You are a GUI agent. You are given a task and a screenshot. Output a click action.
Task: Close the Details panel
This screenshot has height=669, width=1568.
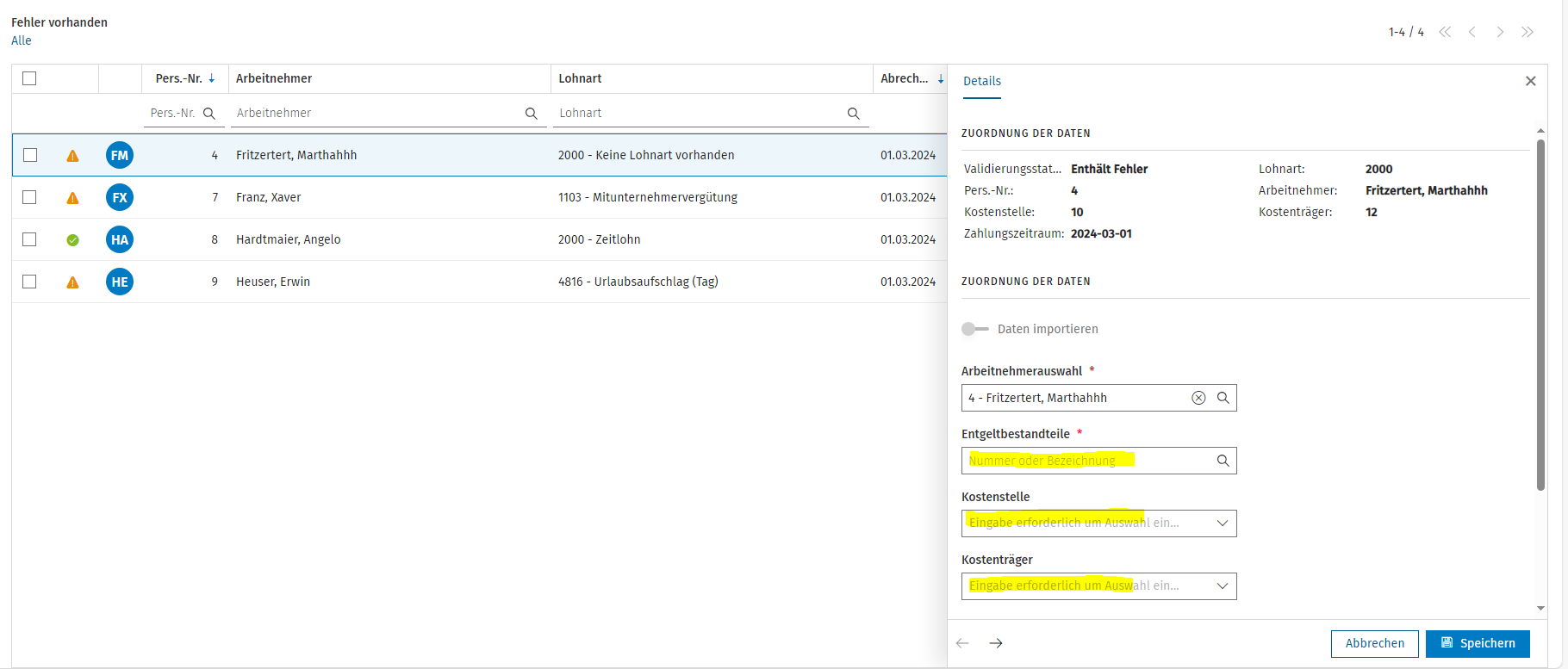point(1531,81)
